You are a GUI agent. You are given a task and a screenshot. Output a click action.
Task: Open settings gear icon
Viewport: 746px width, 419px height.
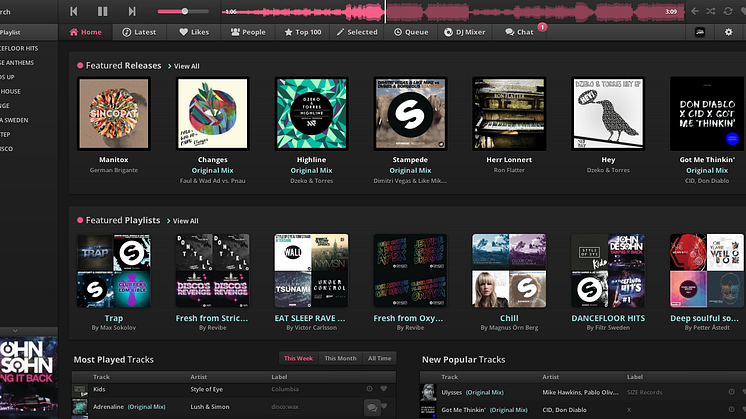pos(728,32)
